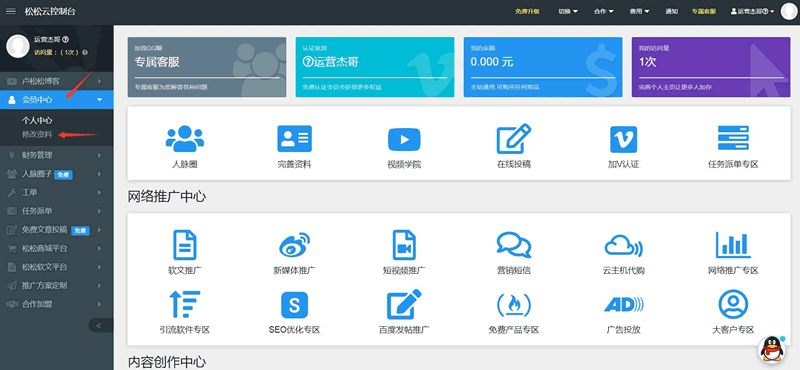Open the 云主机代购 cloud icon

tap(623, 245)
